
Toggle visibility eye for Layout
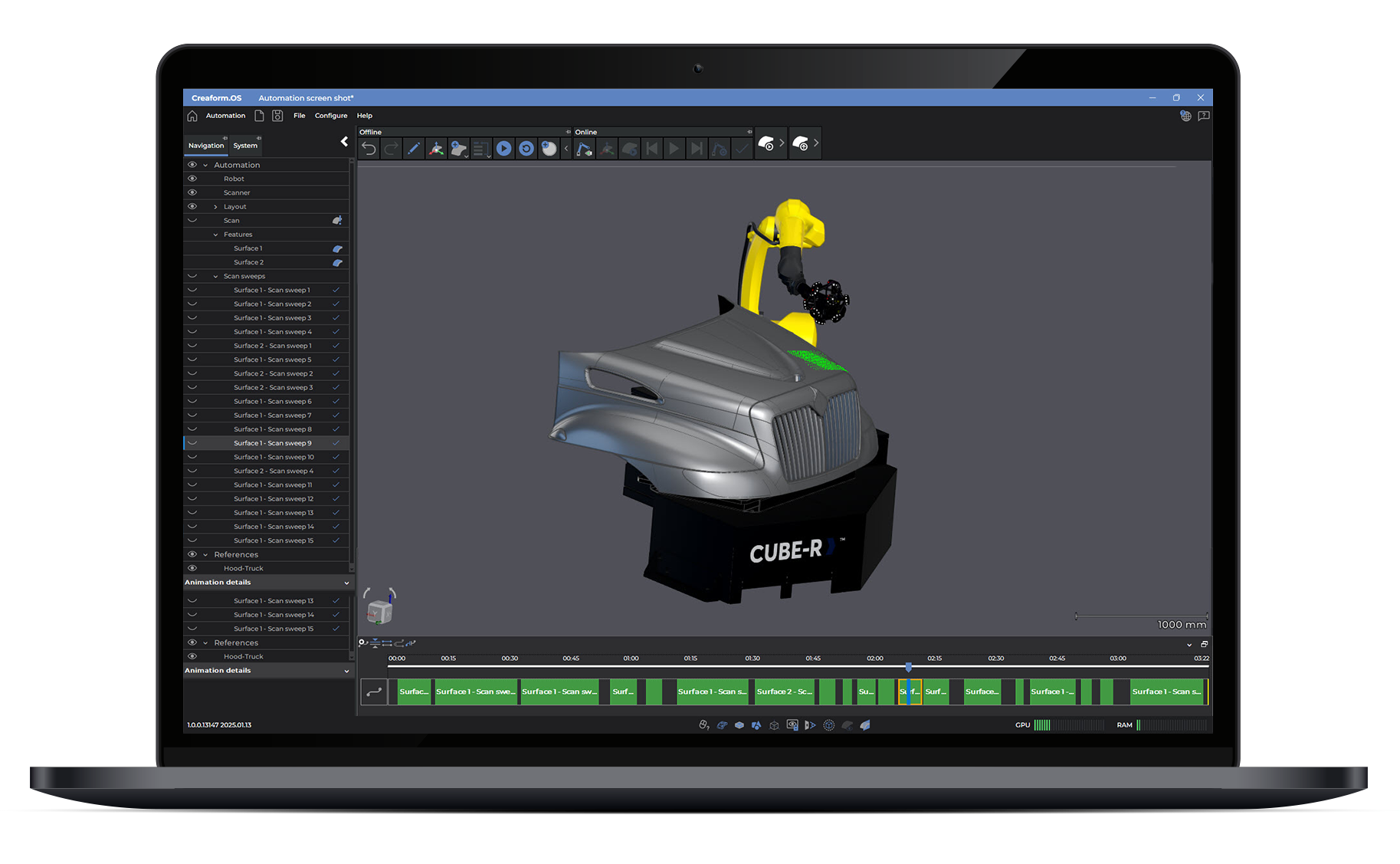point(192,206)
